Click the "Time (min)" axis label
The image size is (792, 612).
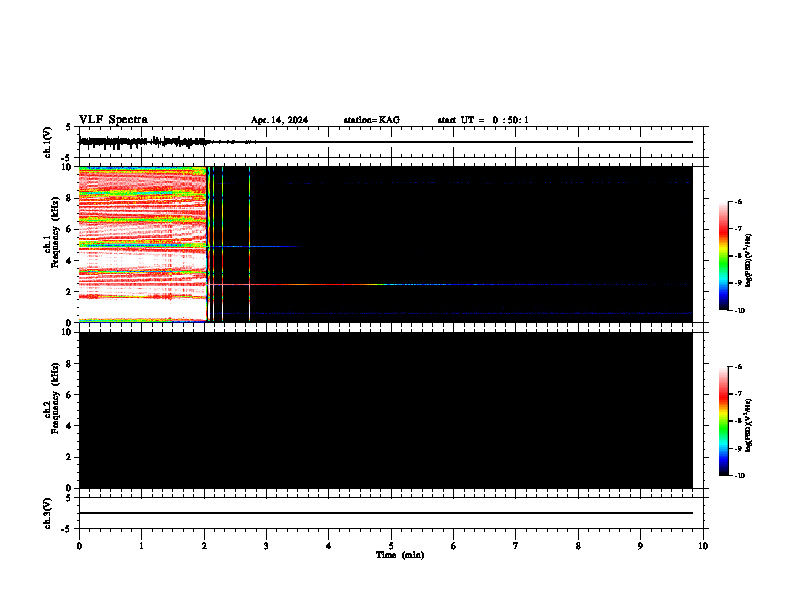click(x=400, y=555)
